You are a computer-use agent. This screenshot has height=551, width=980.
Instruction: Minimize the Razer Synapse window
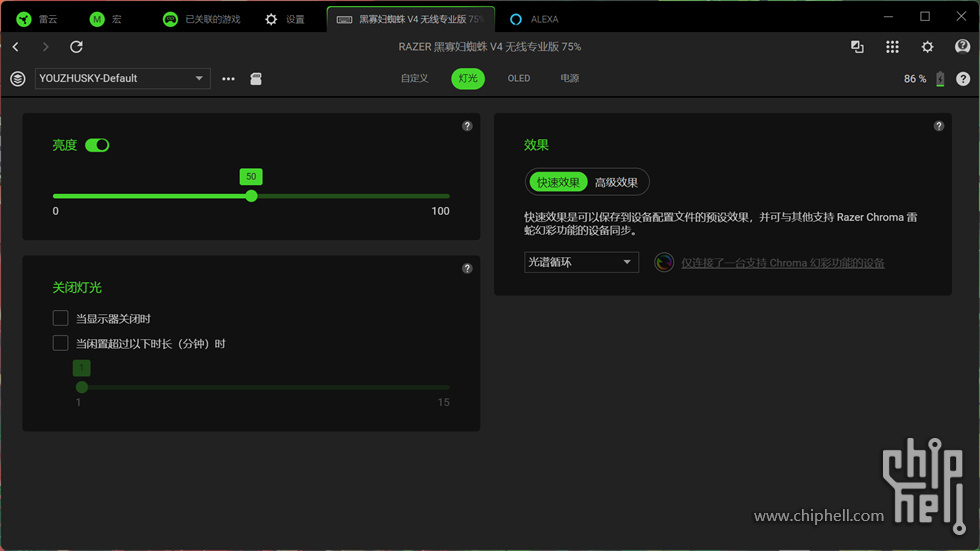(x=888, y=17)
